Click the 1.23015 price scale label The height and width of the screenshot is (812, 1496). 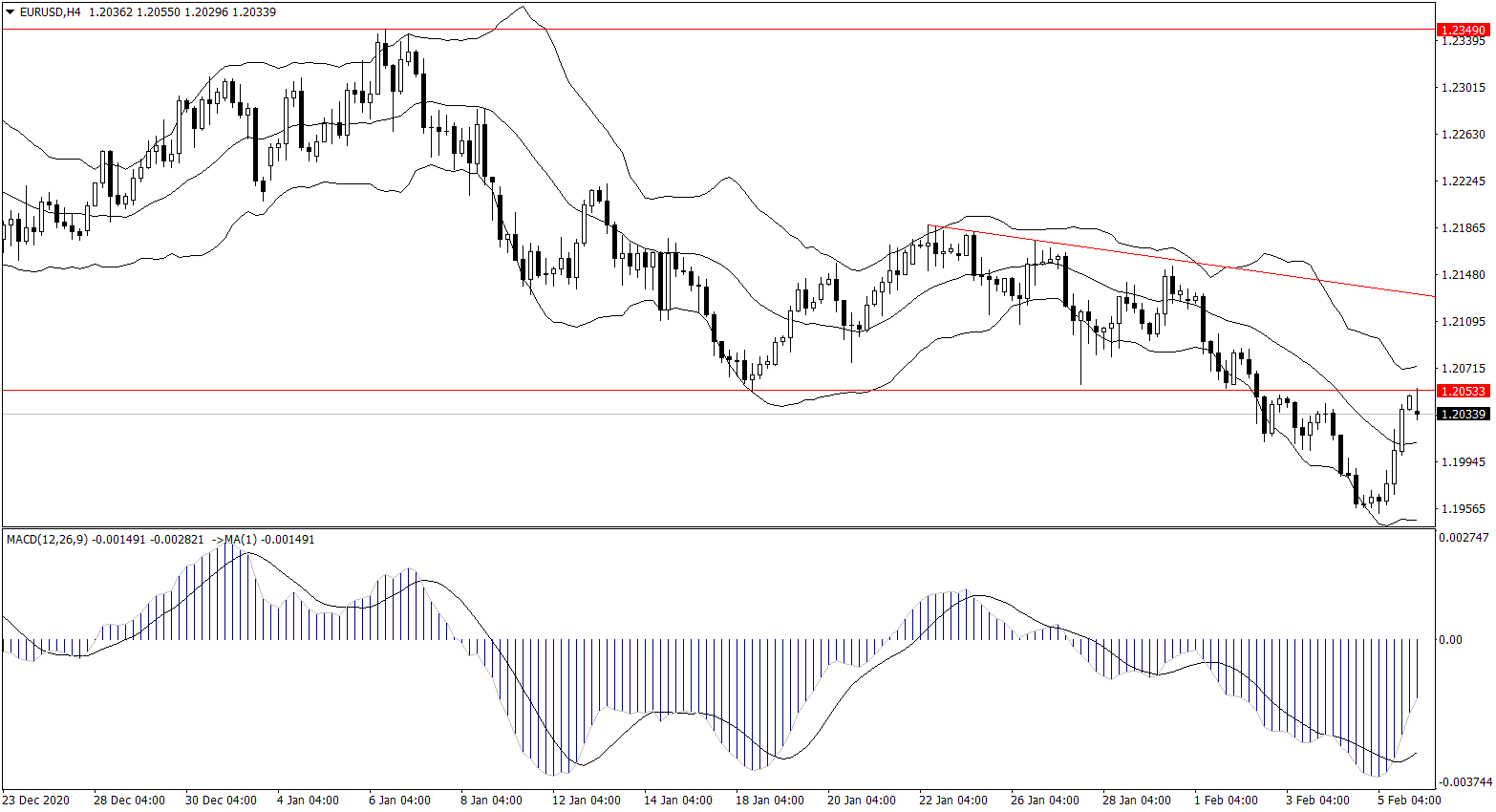pyautogui.click(x=1463, y=88)
